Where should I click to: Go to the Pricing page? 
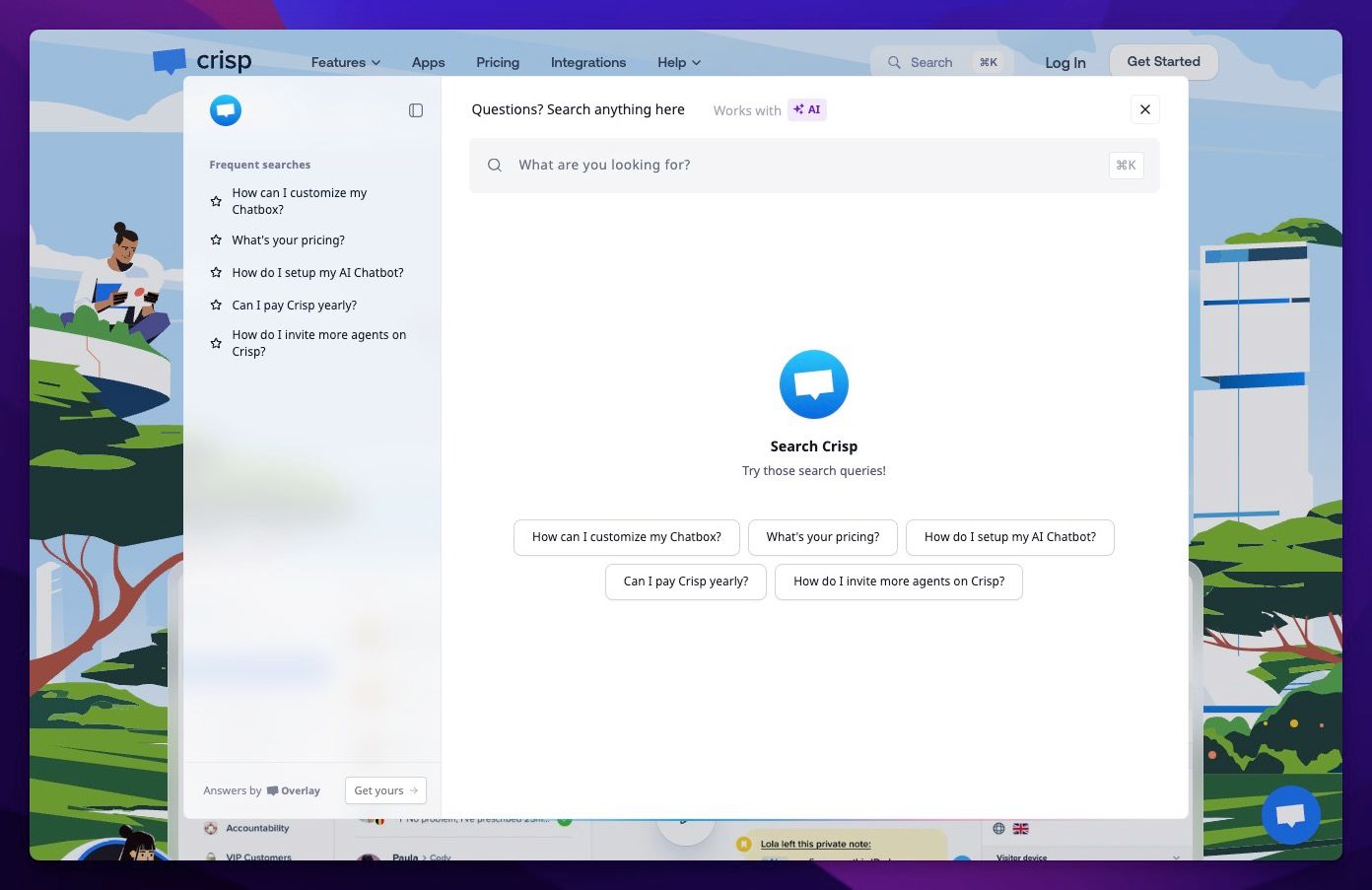498,62
